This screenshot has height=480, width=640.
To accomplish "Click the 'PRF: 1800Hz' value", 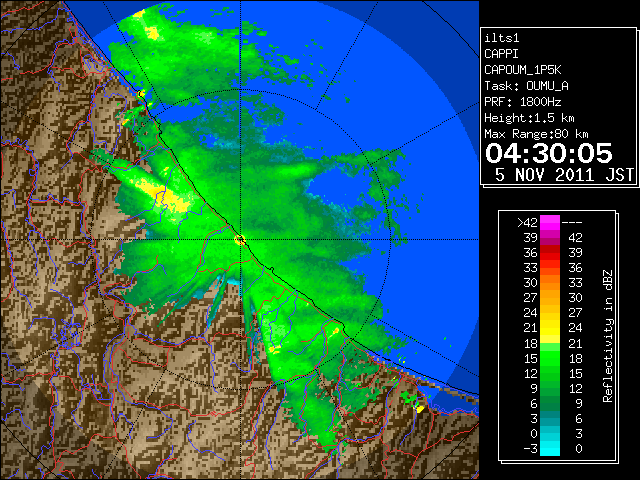I will tap(522, 102).
